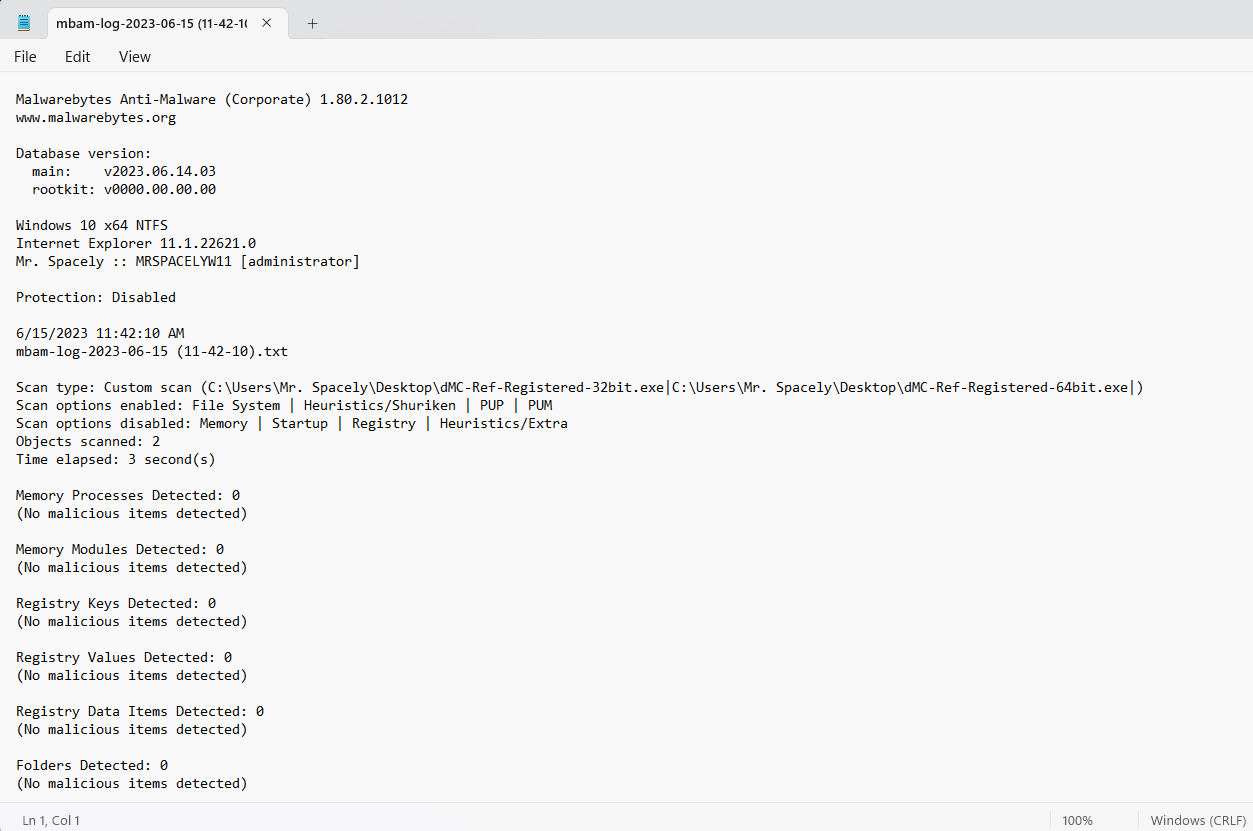This screenshot has width=1253, height=831.
Task: Click Windows (CRLF) line ending indicator
Action: tap(1198, 820)
